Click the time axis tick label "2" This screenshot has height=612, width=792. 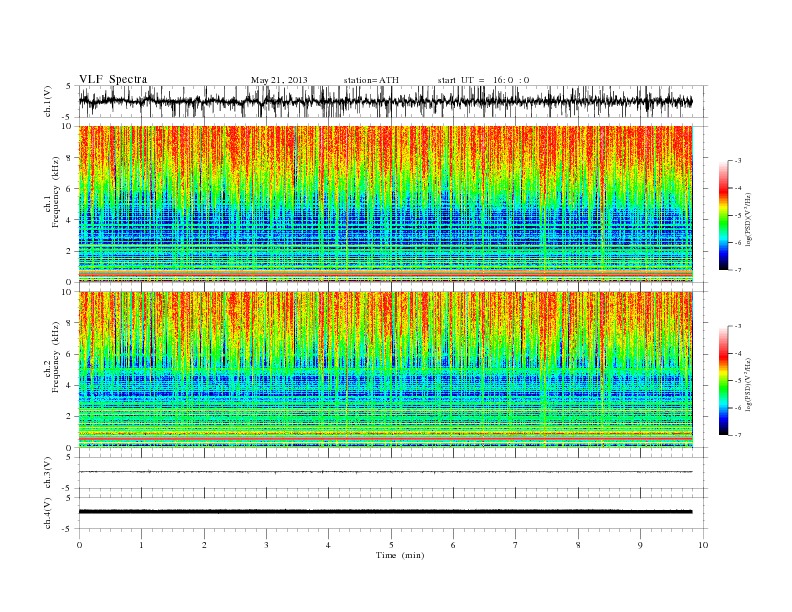point(204,545)
